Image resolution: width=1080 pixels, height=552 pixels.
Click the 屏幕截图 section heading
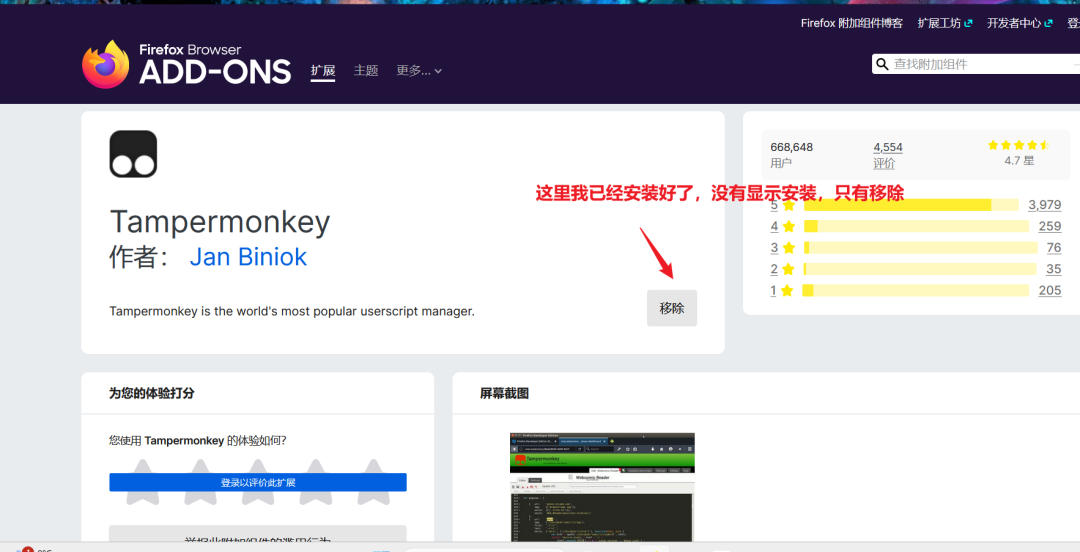point(504,393)
